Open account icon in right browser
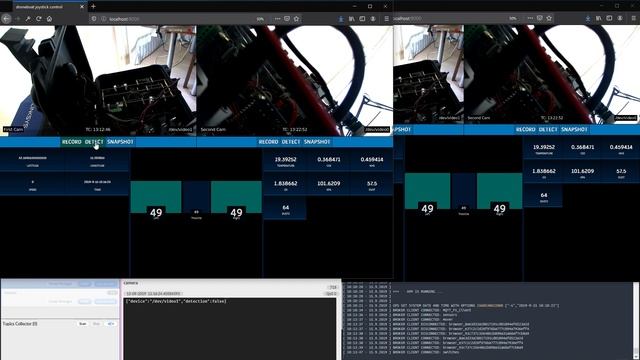Viewport: 640px width, 360px height. [x=620, y=19]
